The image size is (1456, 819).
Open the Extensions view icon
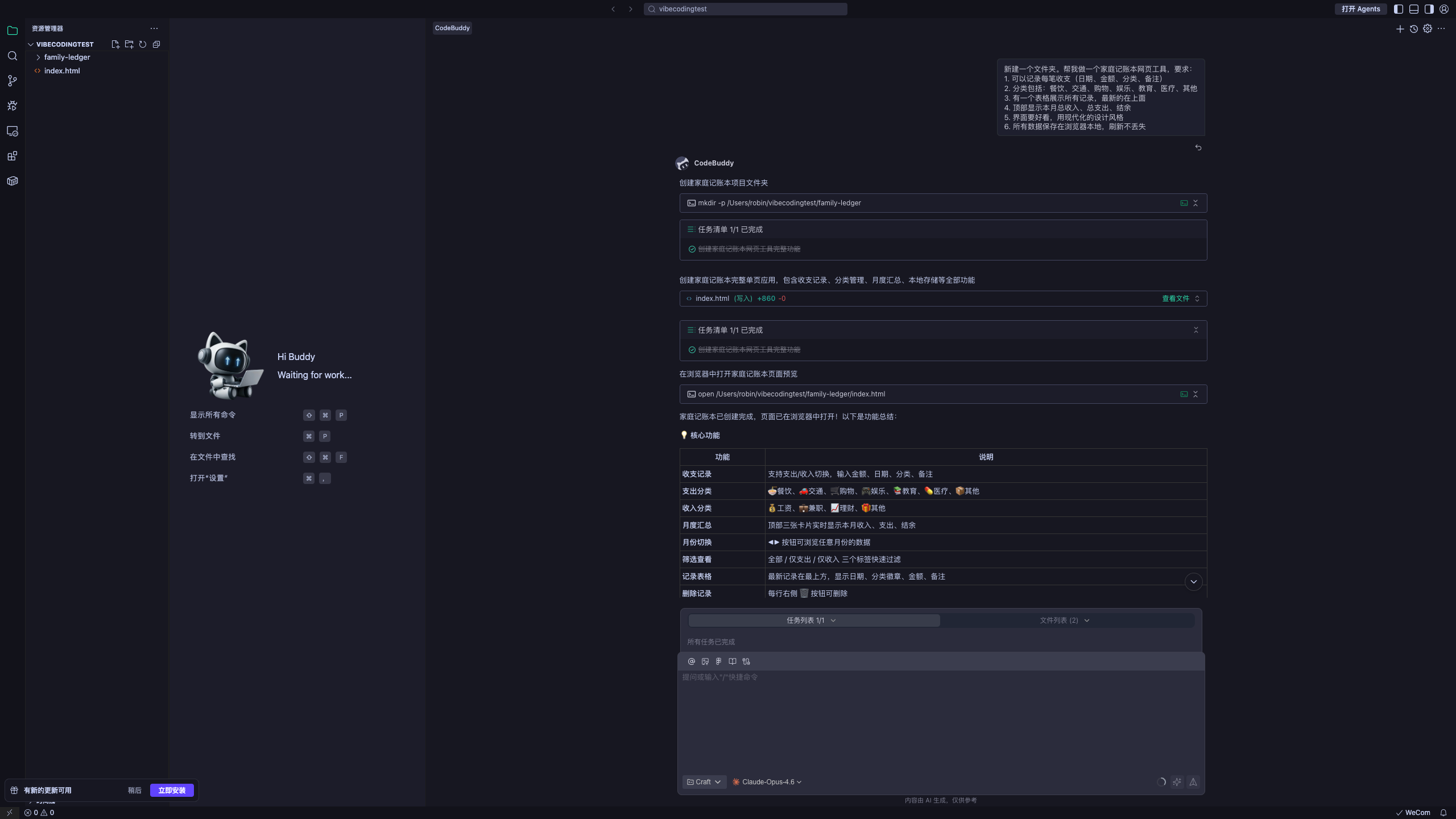pyautogui.click(x=13, y=156)
